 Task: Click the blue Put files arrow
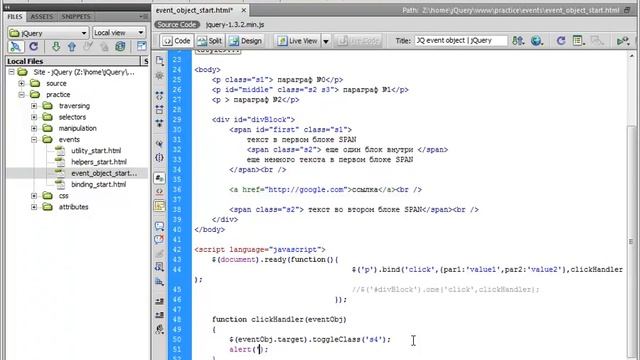coord(72,47)
